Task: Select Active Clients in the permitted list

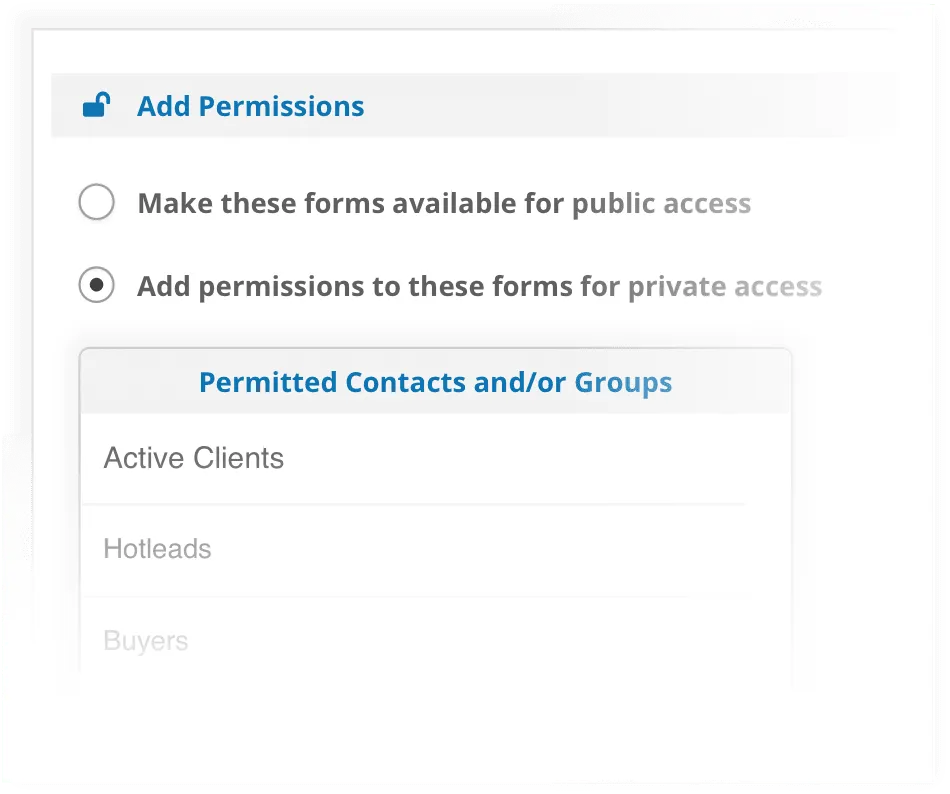Action: (x=194, y=458)
